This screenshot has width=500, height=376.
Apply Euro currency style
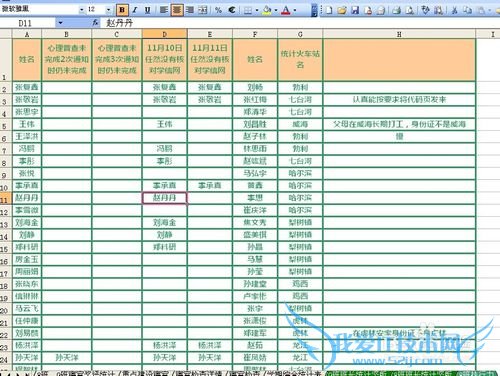point(232,10)
